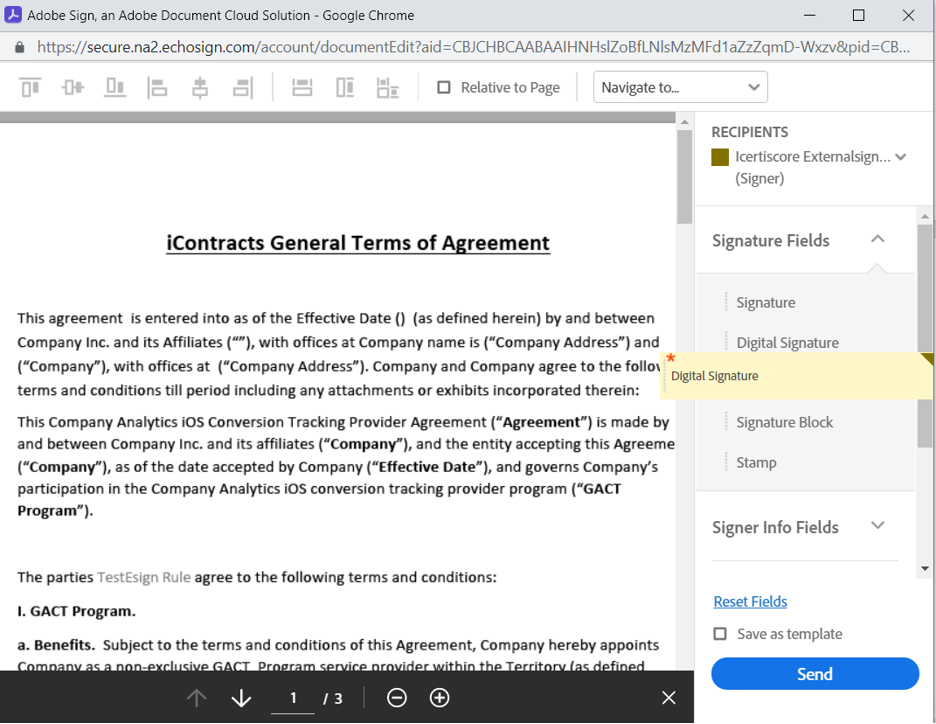Check the Save as template option
Screen dimensions: 936x724
(720, 634)
